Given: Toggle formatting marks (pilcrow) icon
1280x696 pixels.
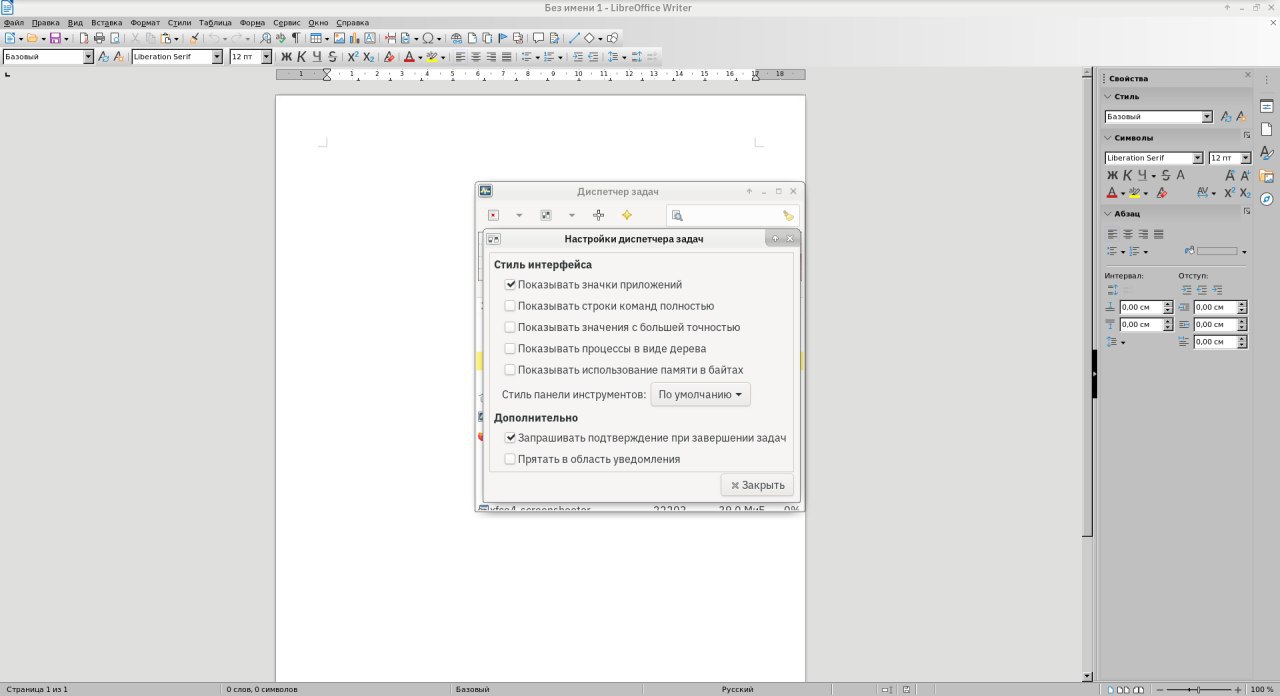Looking at the screenshot, I should 295,38.
